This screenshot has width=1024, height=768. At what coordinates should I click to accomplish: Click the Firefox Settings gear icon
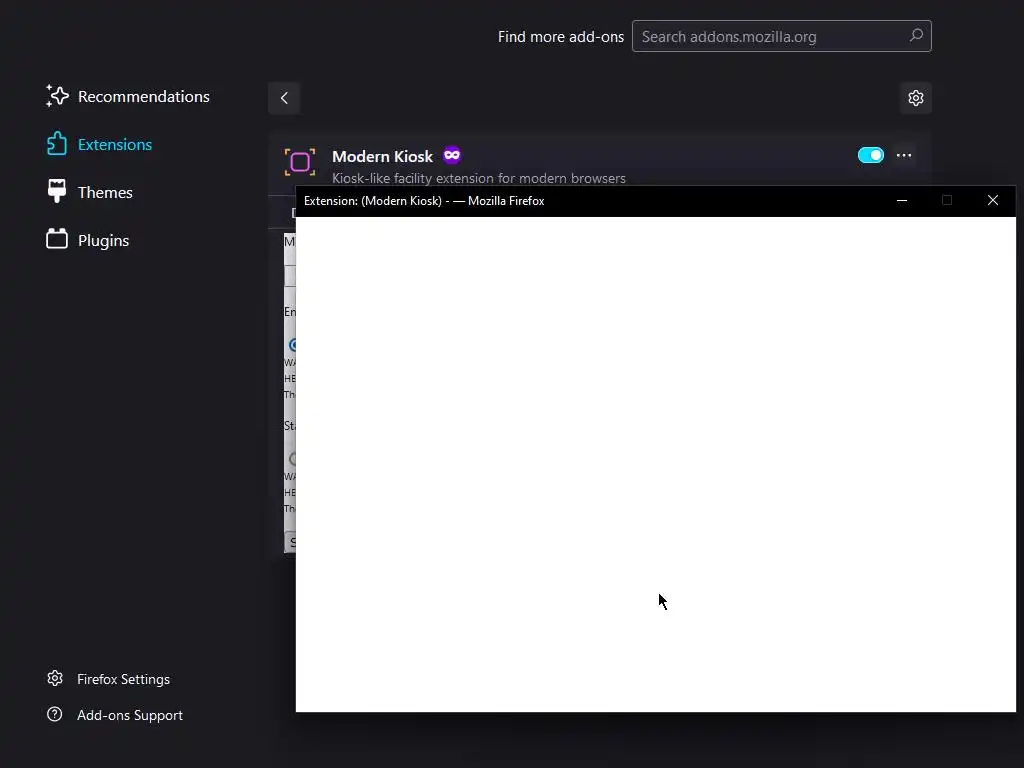pos(55,679)
